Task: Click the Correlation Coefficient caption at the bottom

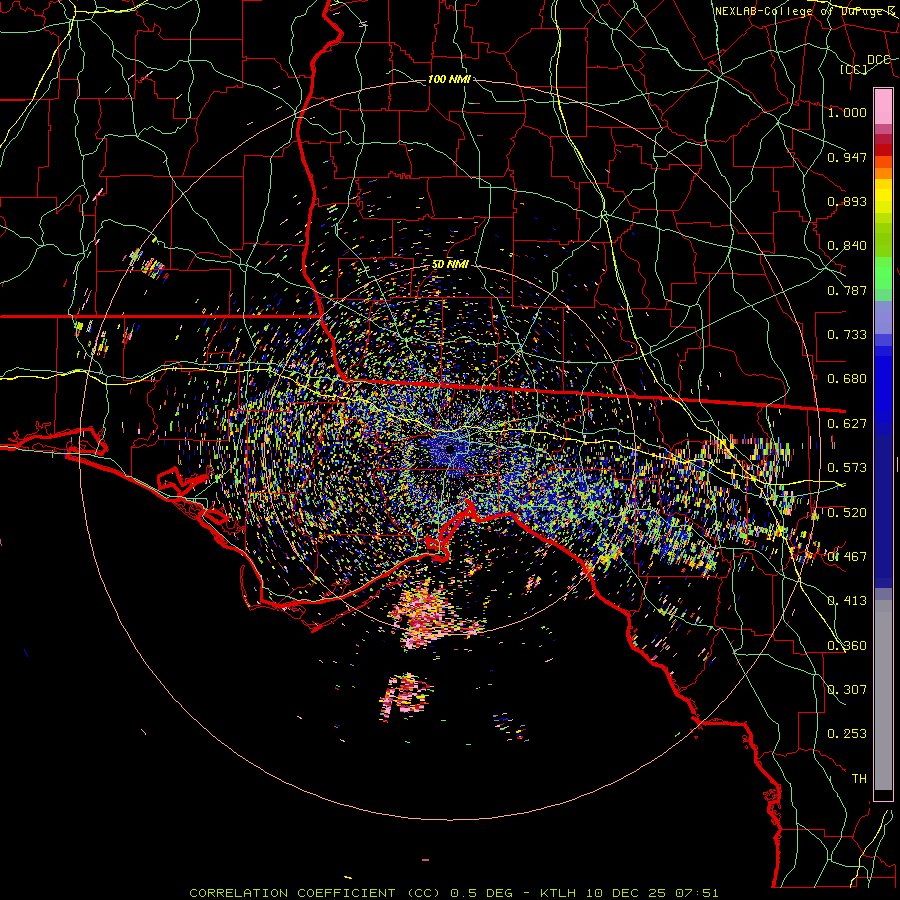Action: click(x=454, y=893)
